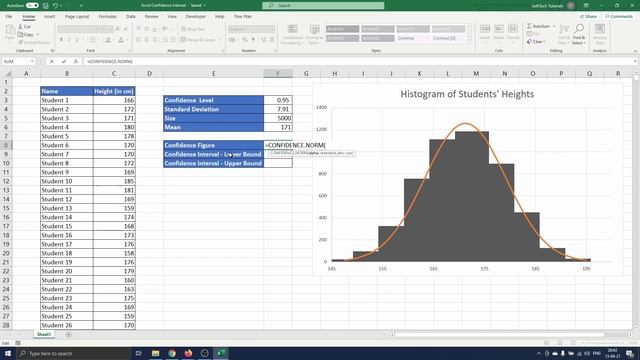The width and height of the screenshot is (640, 360).
Task: Toggle Bold formatting
Action: tap(61, 40)
